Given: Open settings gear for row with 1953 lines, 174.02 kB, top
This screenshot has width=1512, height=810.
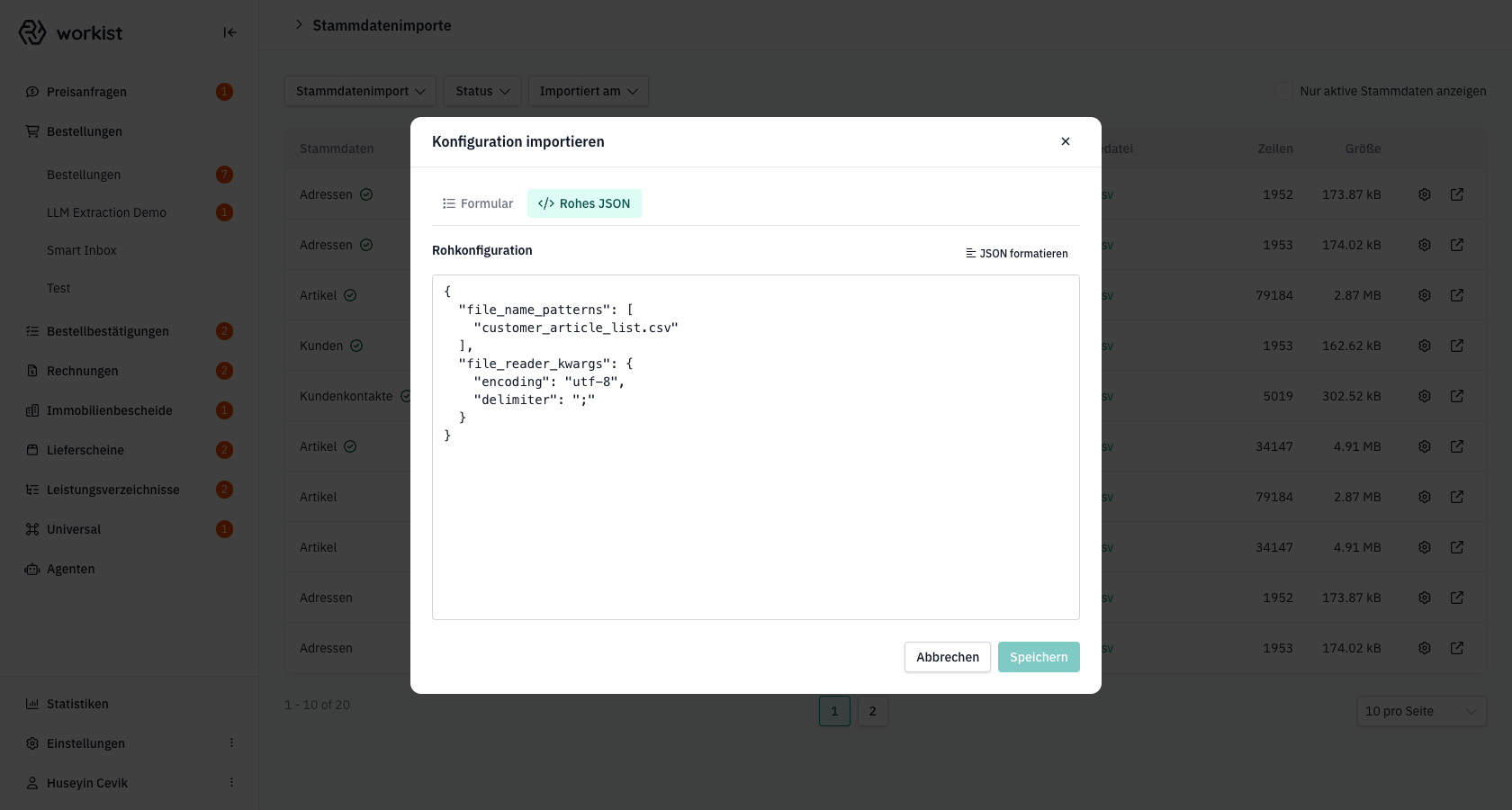Looking at the screenshot, I should [1425, 245].
